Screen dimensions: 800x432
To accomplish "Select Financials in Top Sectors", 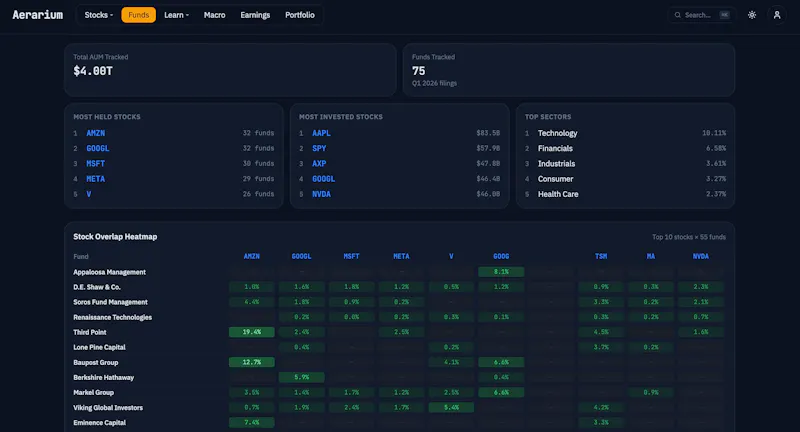I will (555, 148).
